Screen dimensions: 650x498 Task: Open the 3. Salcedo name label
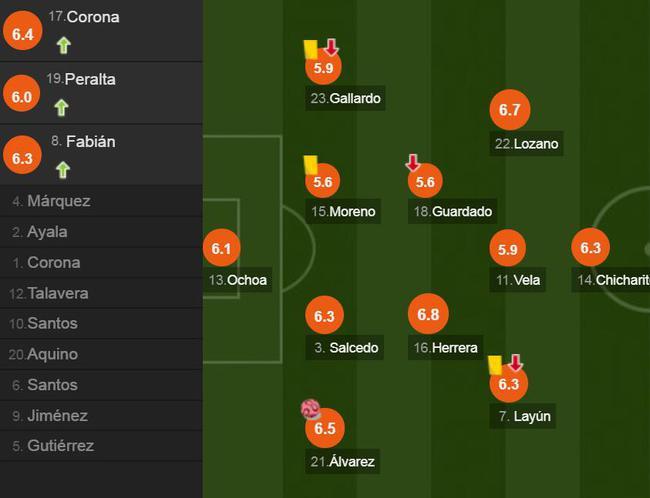point(345,347)
